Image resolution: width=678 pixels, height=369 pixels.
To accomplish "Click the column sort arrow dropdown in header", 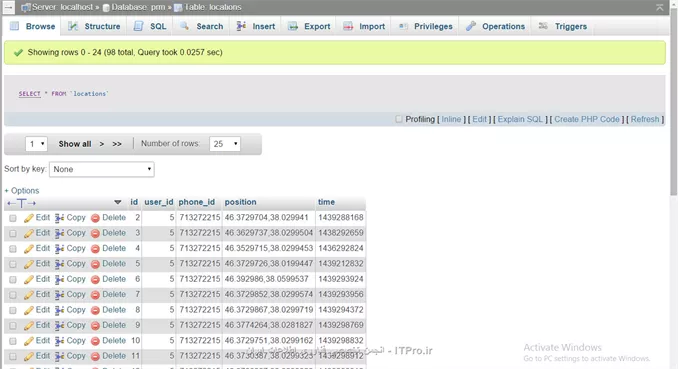I will 118,202.
